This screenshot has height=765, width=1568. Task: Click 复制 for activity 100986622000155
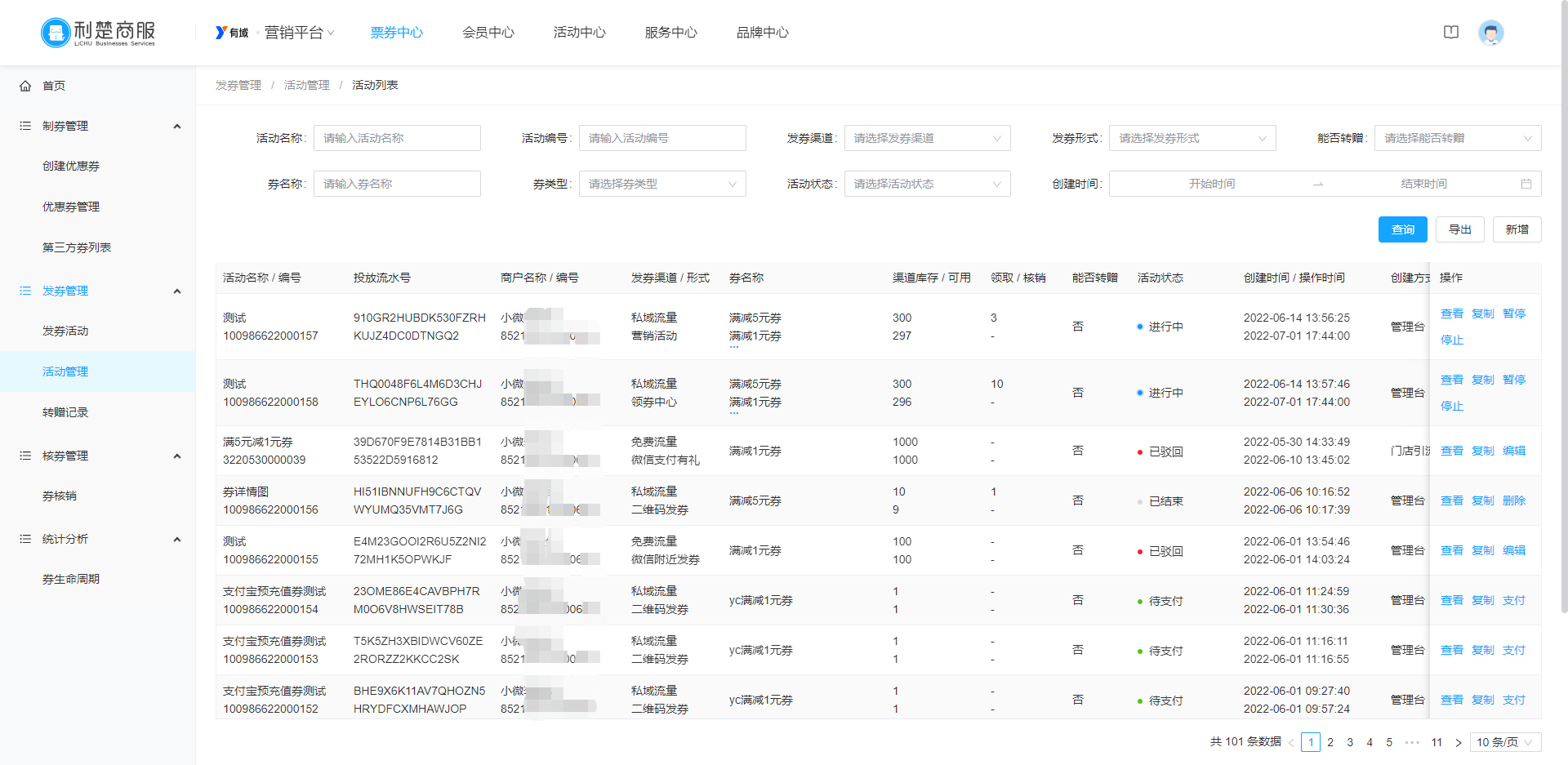coord(1483,550)
